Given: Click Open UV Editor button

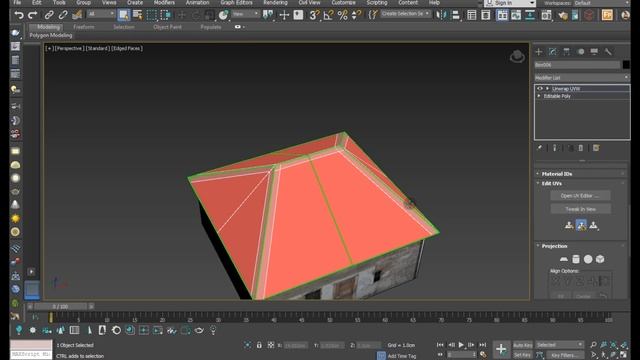Looking at the screenshot, I should [580, 196].
